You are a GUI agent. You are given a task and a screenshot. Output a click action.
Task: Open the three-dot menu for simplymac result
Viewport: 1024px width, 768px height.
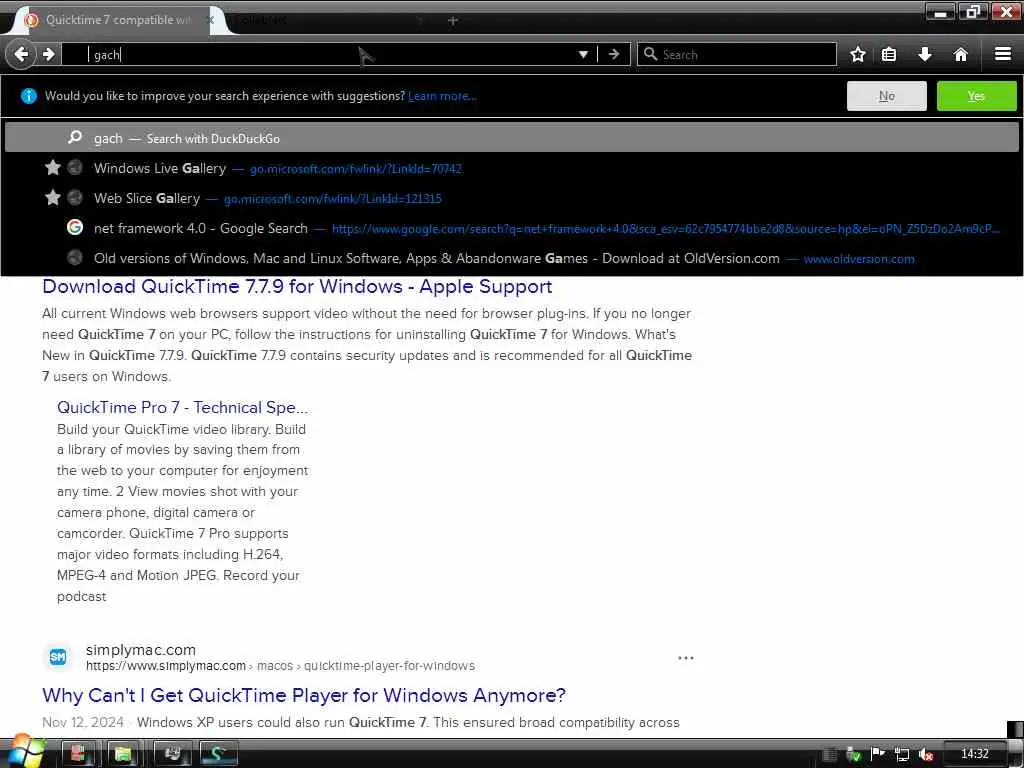pyautogui.click(x=686, y=658)
